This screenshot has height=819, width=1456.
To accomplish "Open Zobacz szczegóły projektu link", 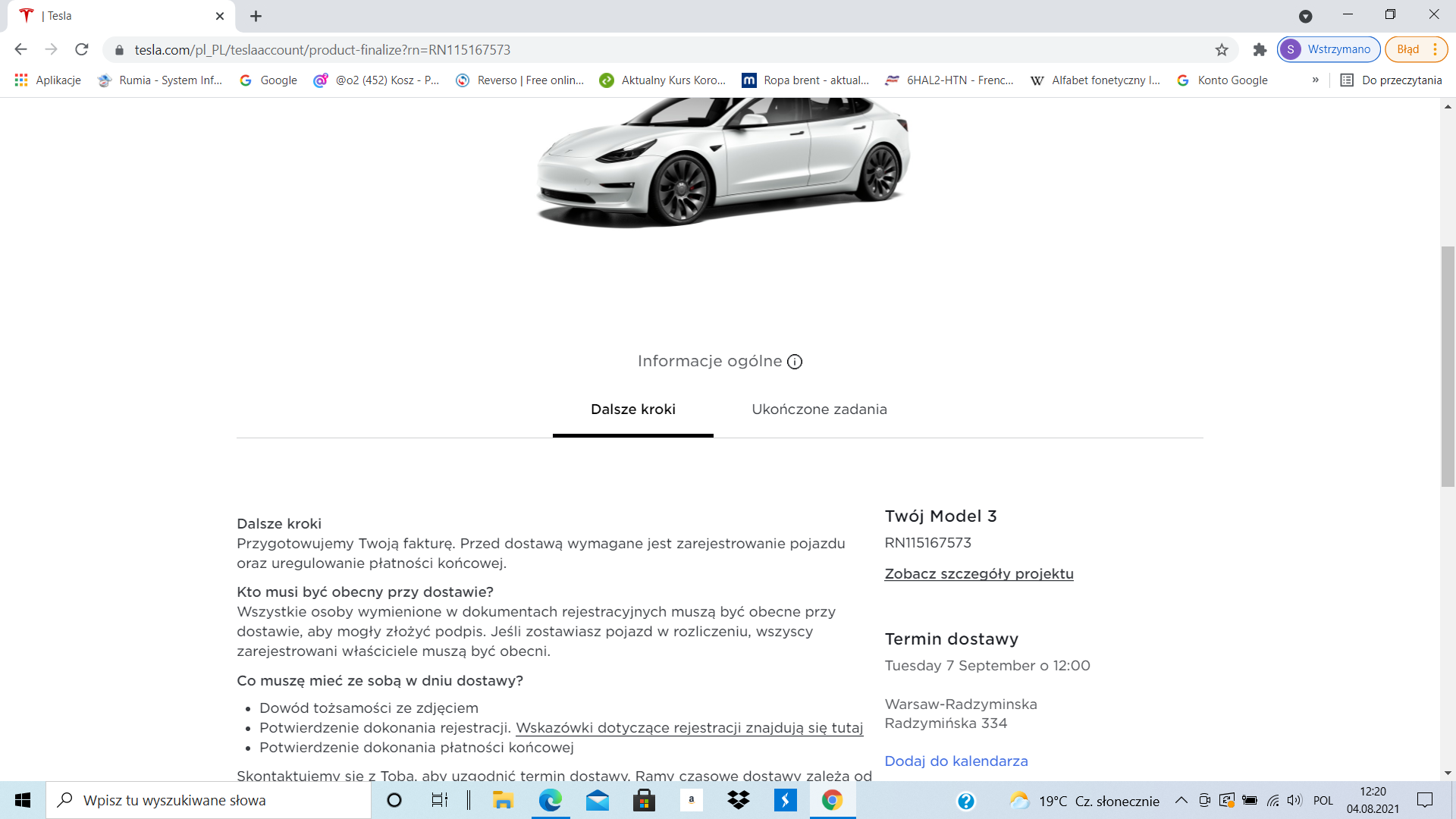I will click(979, 574).
